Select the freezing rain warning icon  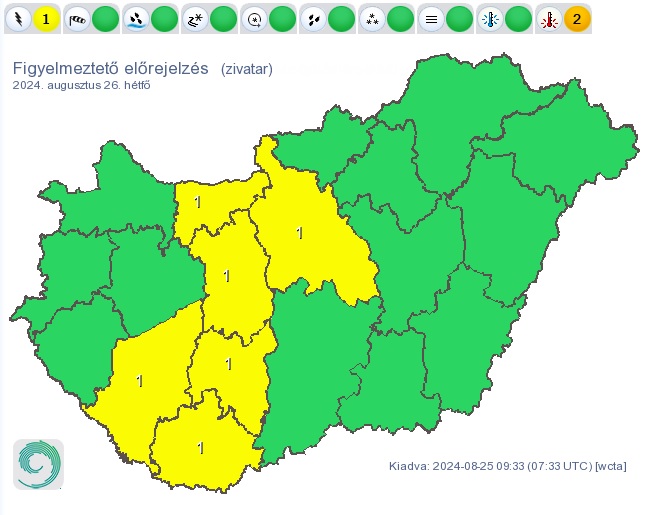[255, 18]
